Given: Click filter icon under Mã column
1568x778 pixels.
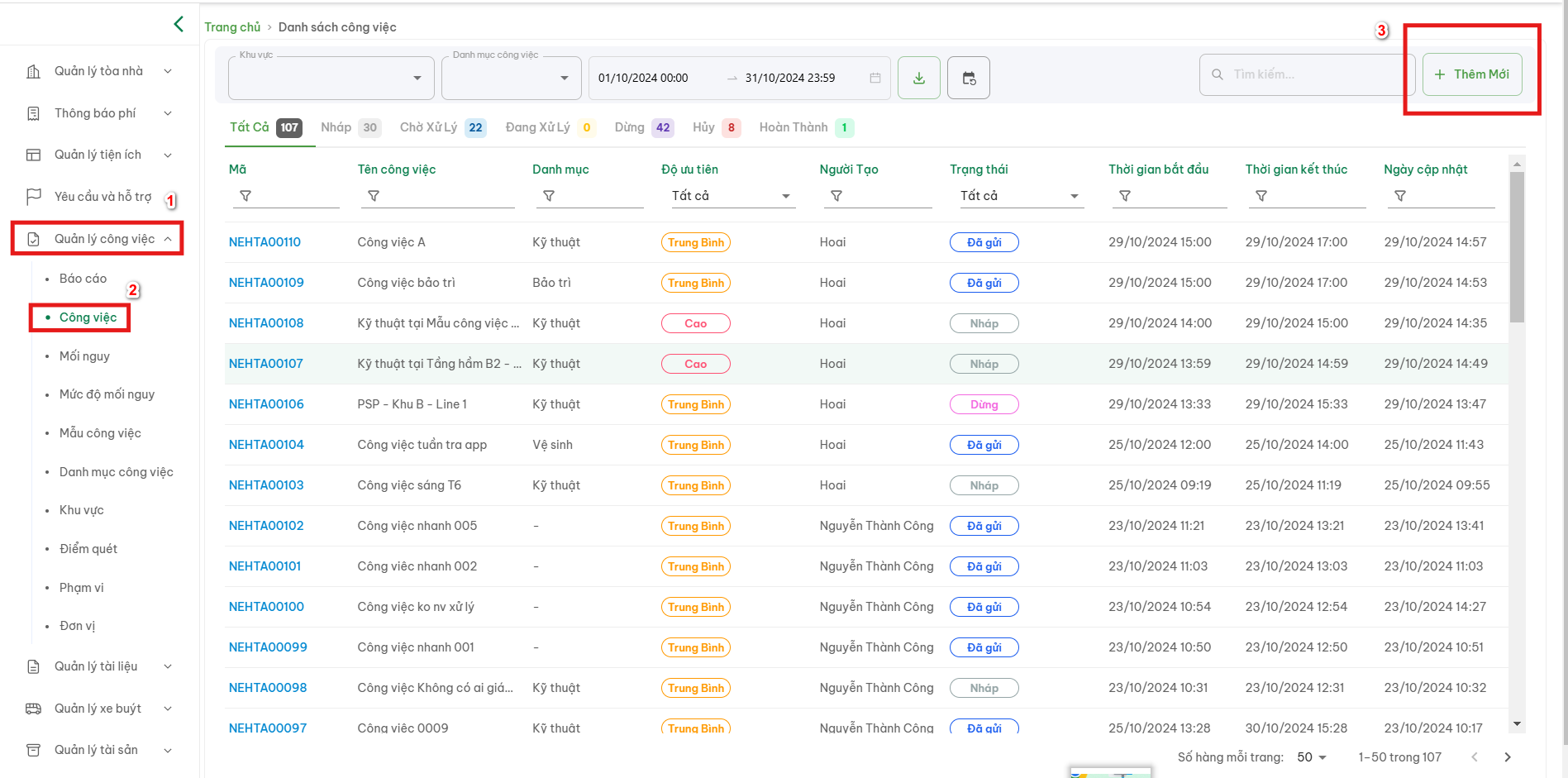Looking at the screenshot, I should 245,196.
